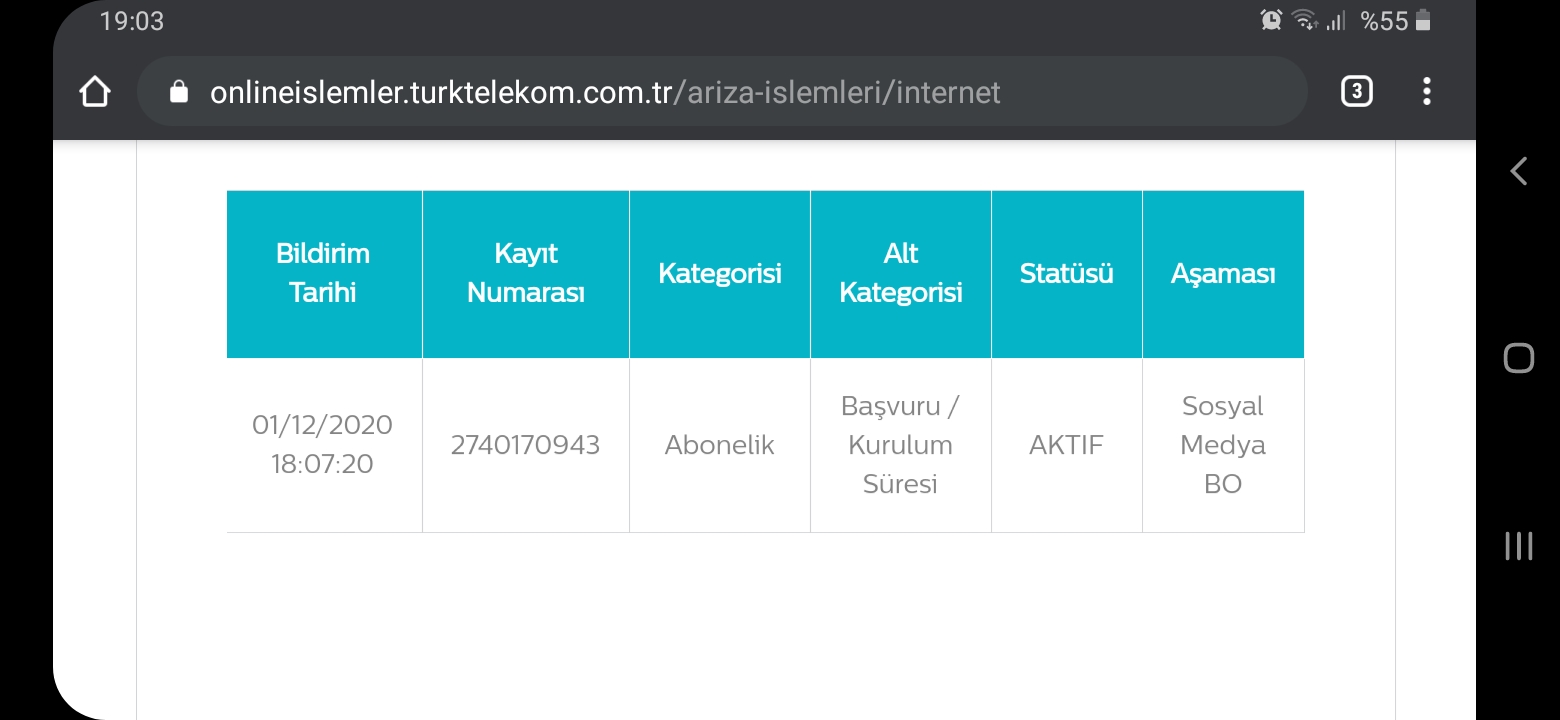Click the Bildirim Tarihi column header
The image size is (1560, 720).
pyautogui.click(x=323, y=273)
